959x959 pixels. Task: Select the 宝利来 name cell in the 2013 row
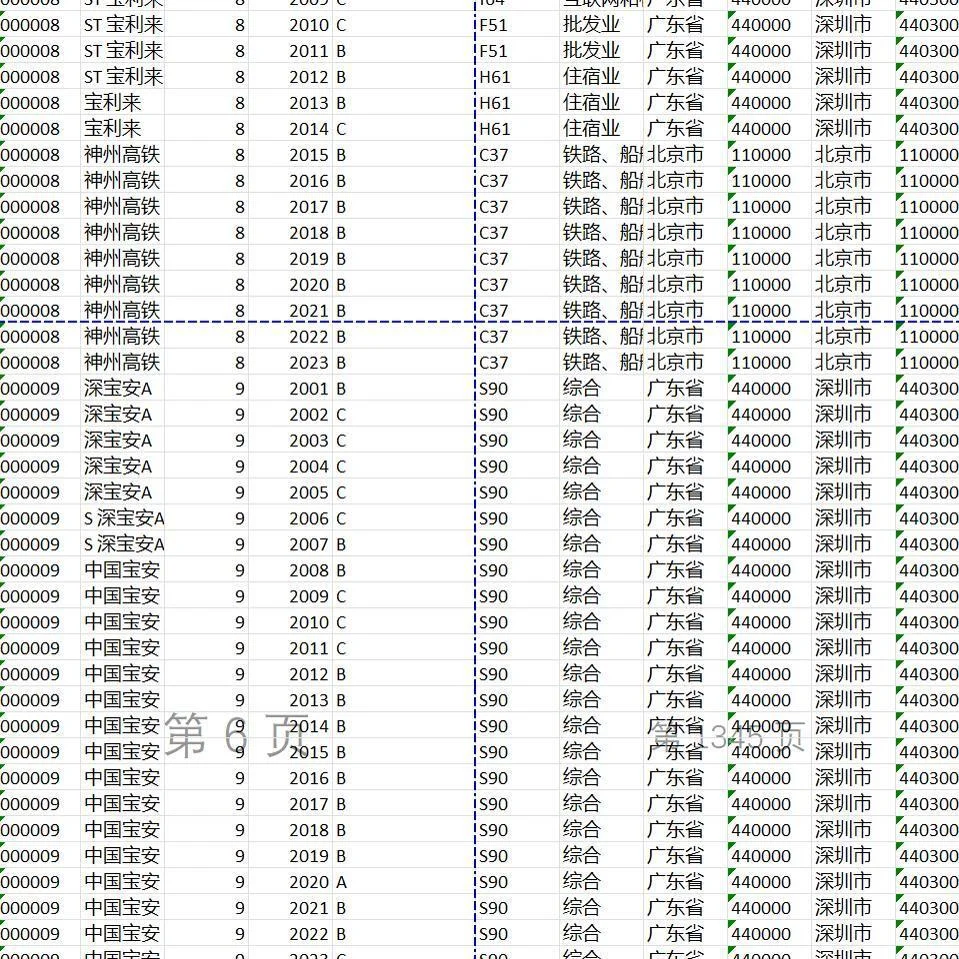(x=122, y=103)
